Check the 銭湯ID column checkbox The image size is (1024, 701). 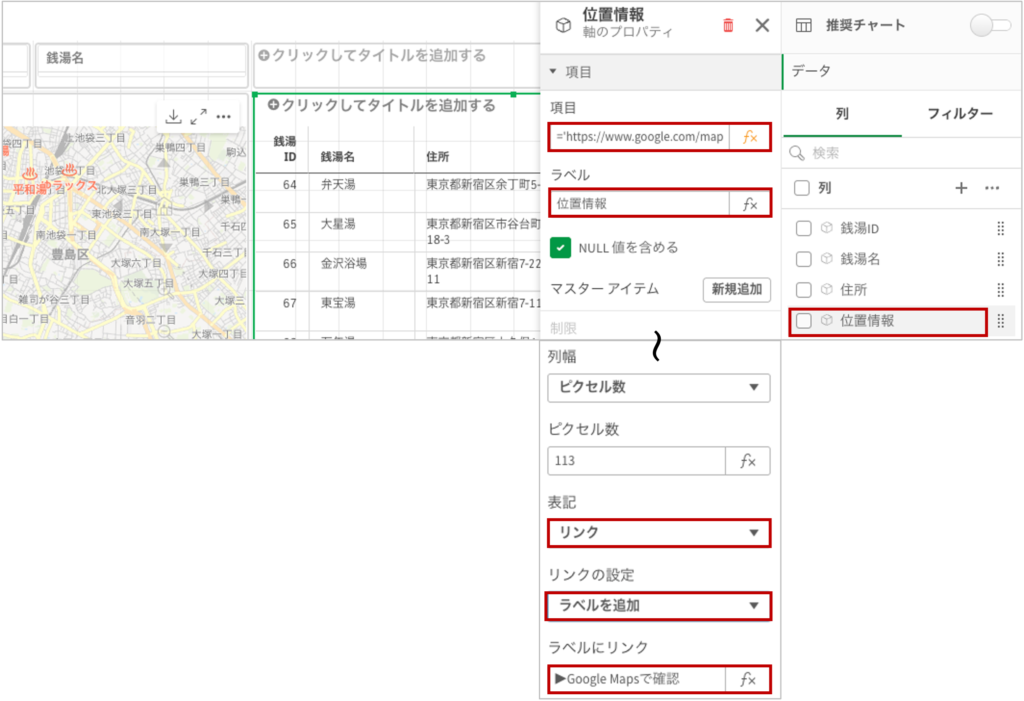pos(803,229)
